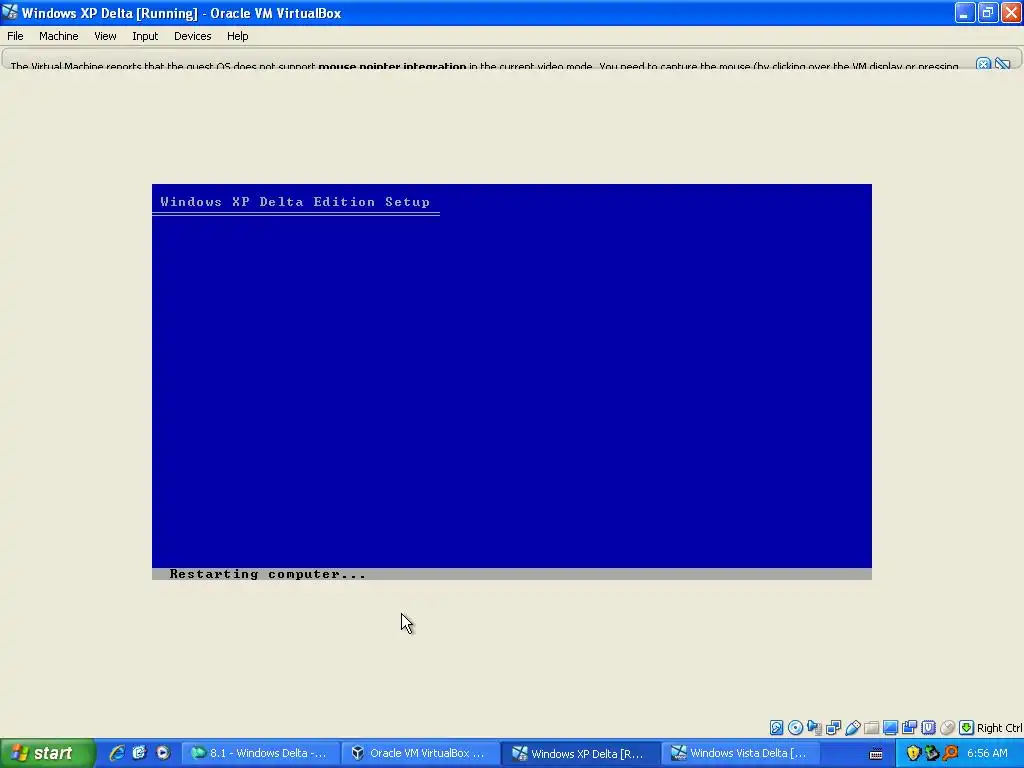Launch Outlook Express from Quick Launch

point(139,753)
